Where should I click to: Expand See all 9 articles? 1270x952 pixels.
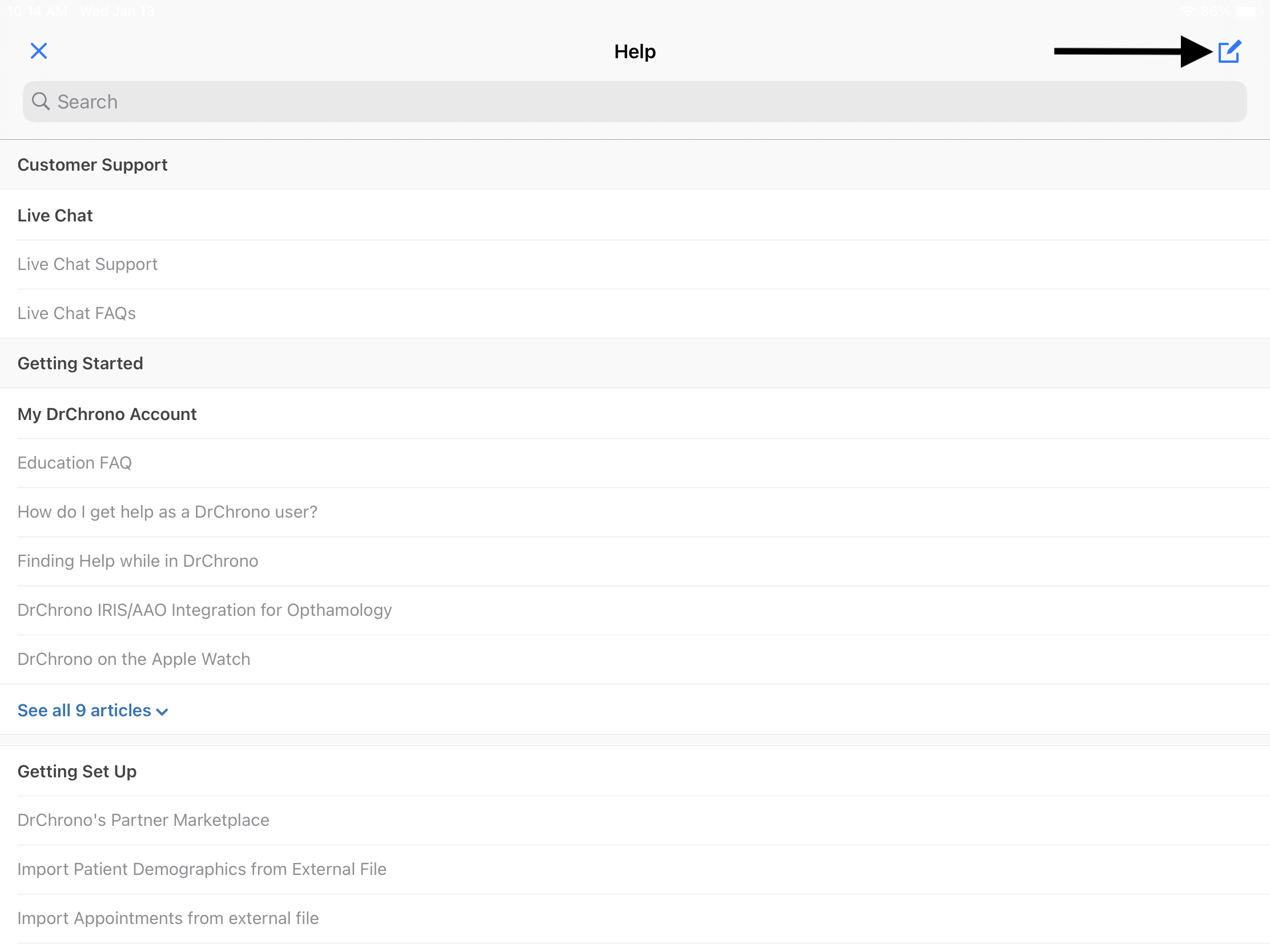click(x=93, y=711)
